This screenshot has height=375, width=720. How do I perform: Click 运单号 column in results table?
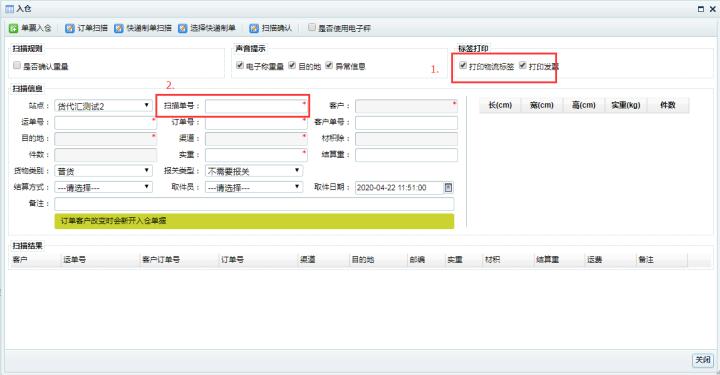click(x=100, y=260)
